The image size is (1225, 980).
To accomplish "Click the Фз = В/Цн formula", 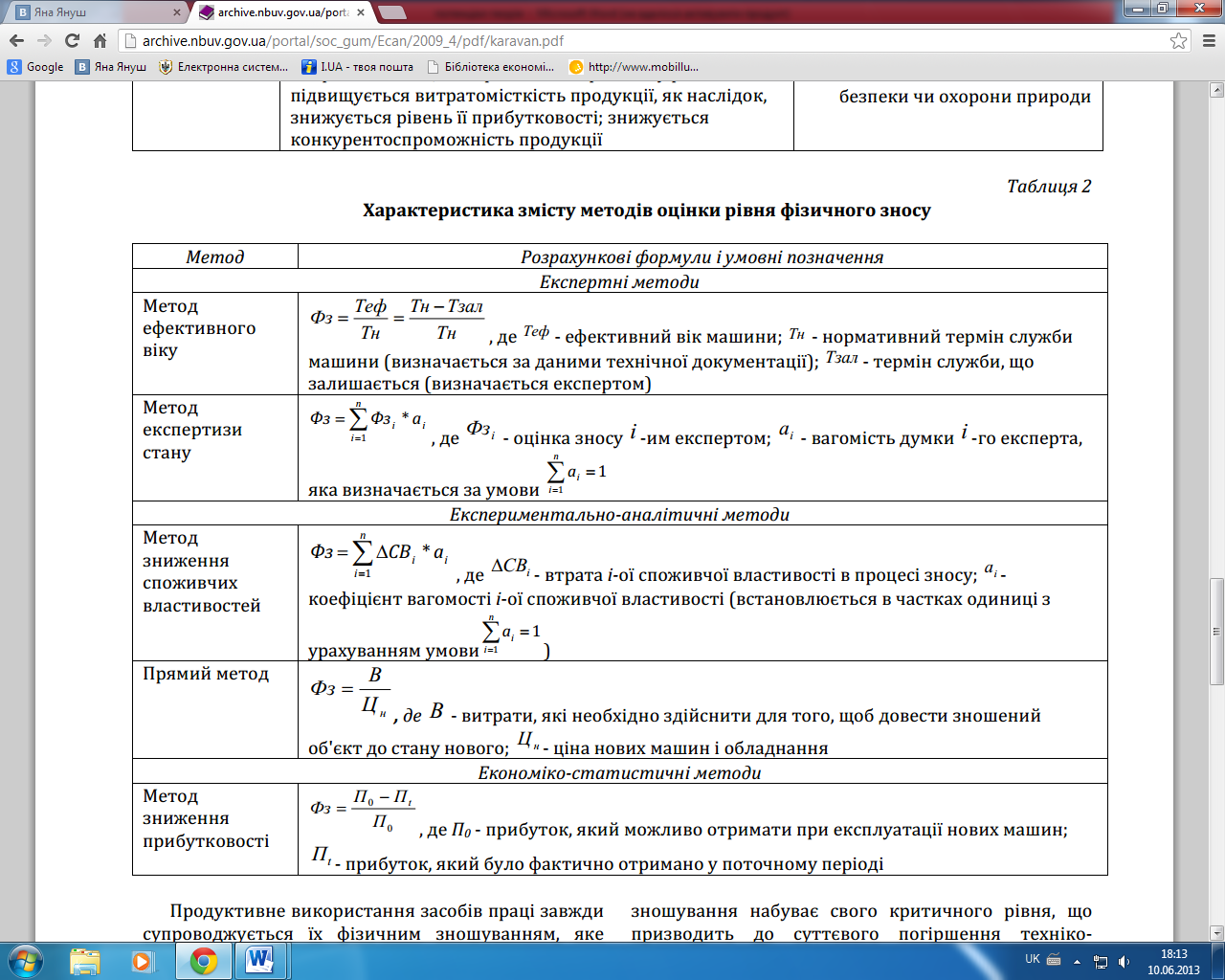I will click(x=350, y=691).
